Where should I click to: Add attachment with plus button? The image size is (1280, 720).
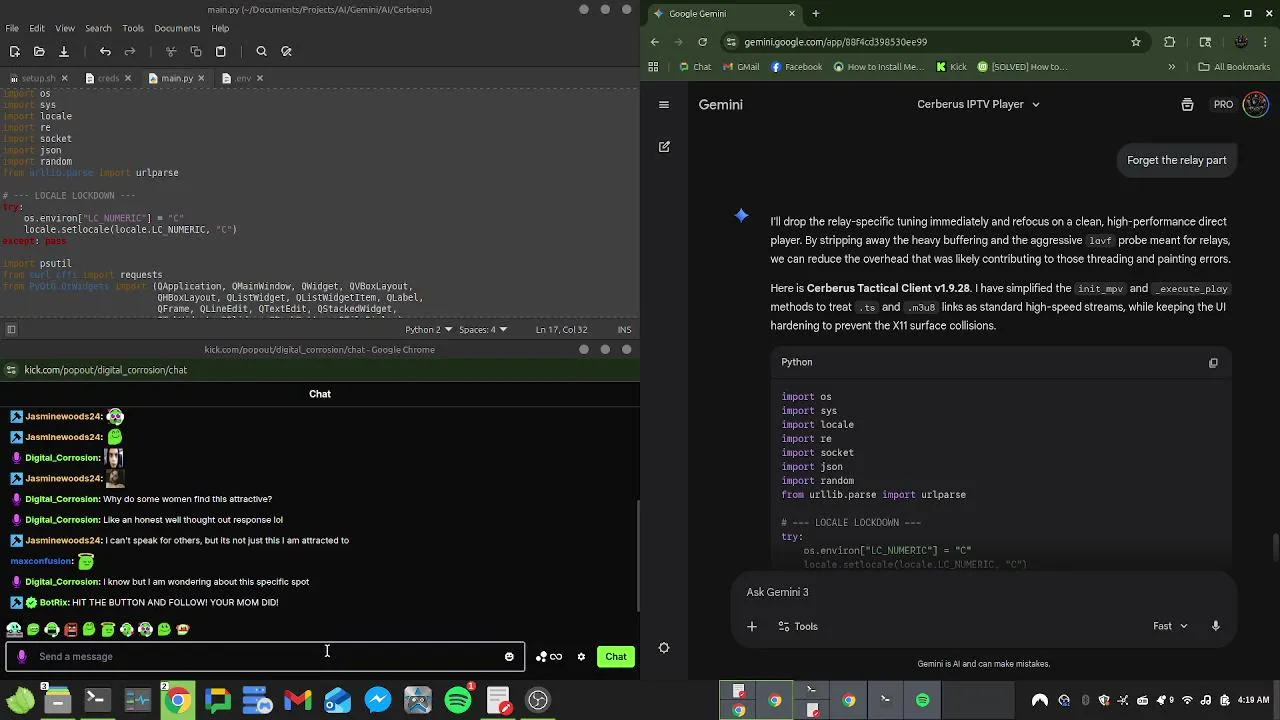[x=752, y=626]
